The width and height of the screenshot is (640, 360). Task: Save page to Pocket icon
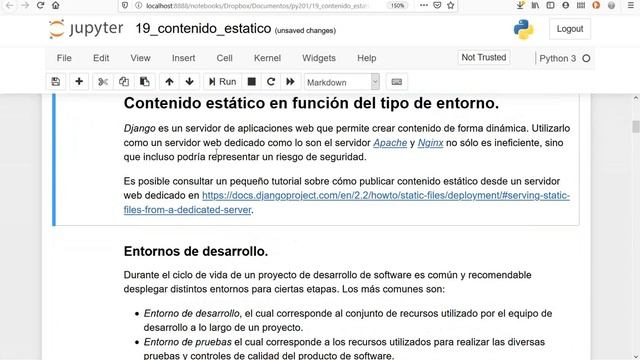pos(437,5)
